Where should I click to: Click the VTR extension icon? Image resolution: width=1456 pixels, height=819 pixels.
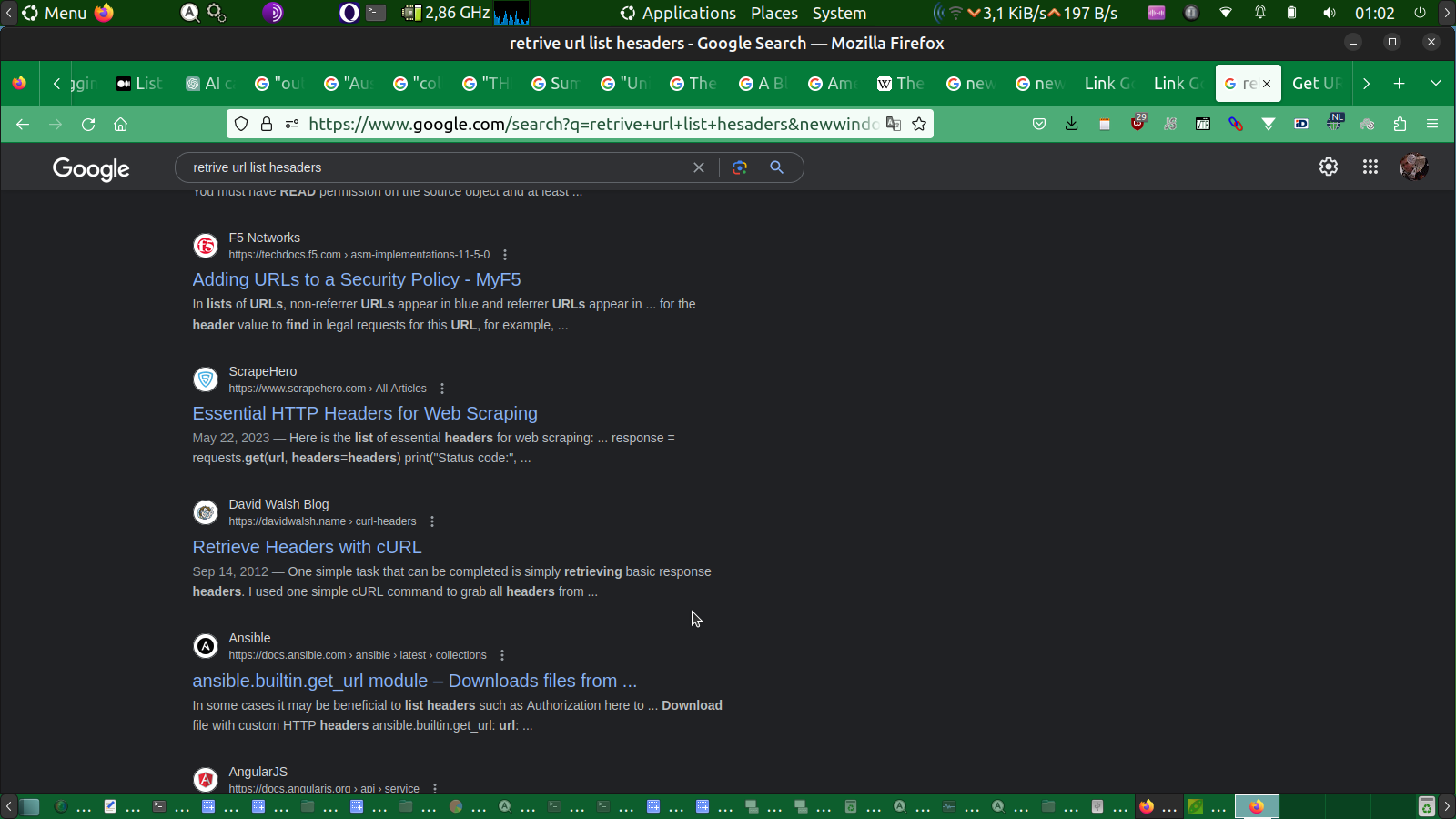(x=1203, y=124)
